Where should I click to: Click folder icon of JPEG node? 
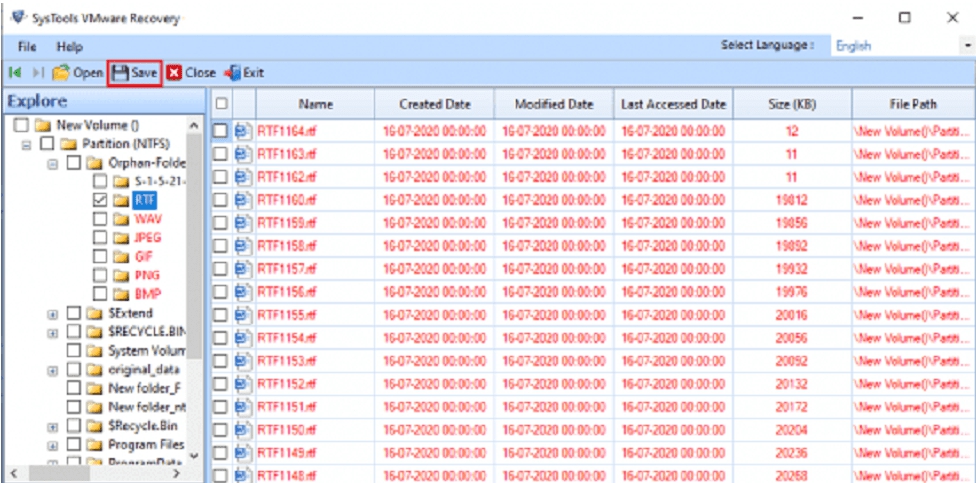121,237
